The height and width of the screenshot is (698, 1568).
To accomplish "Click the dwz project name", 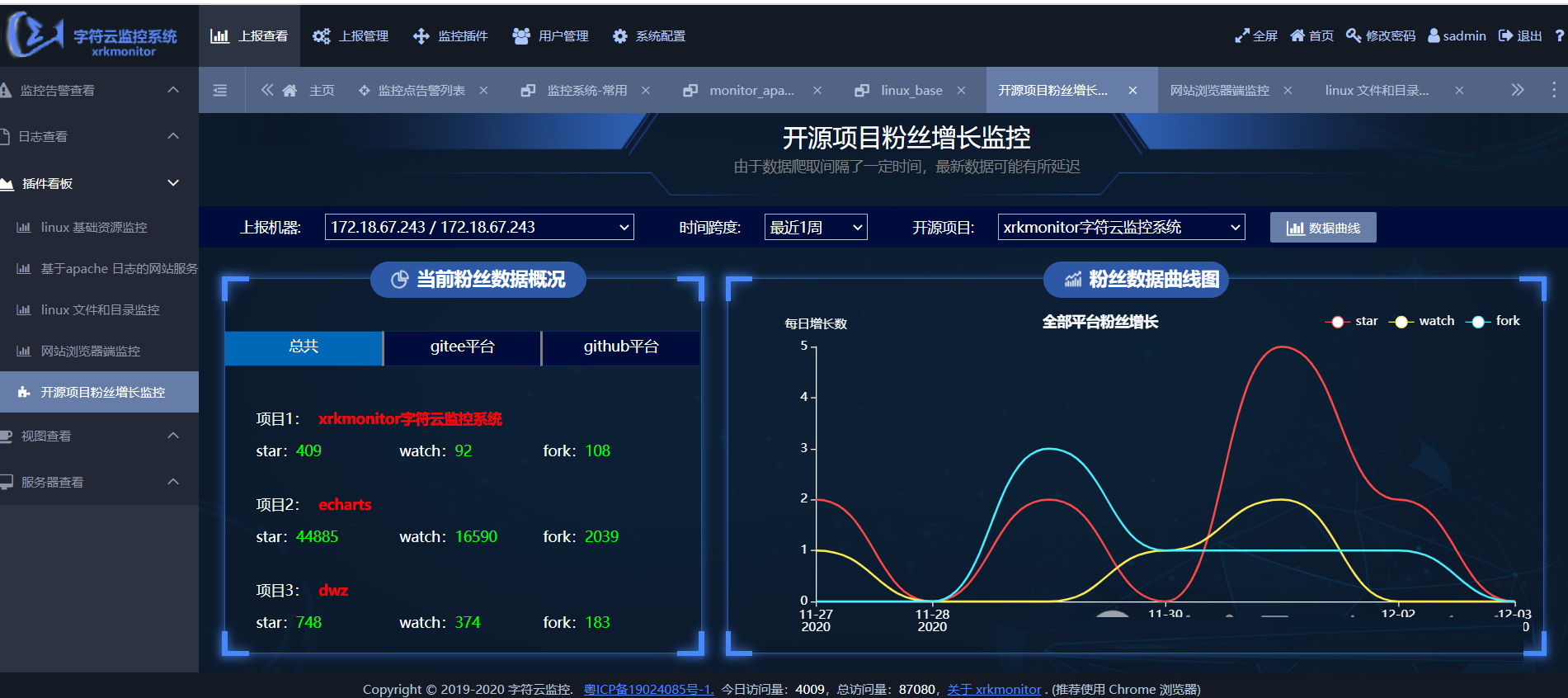I will [333, 591].
